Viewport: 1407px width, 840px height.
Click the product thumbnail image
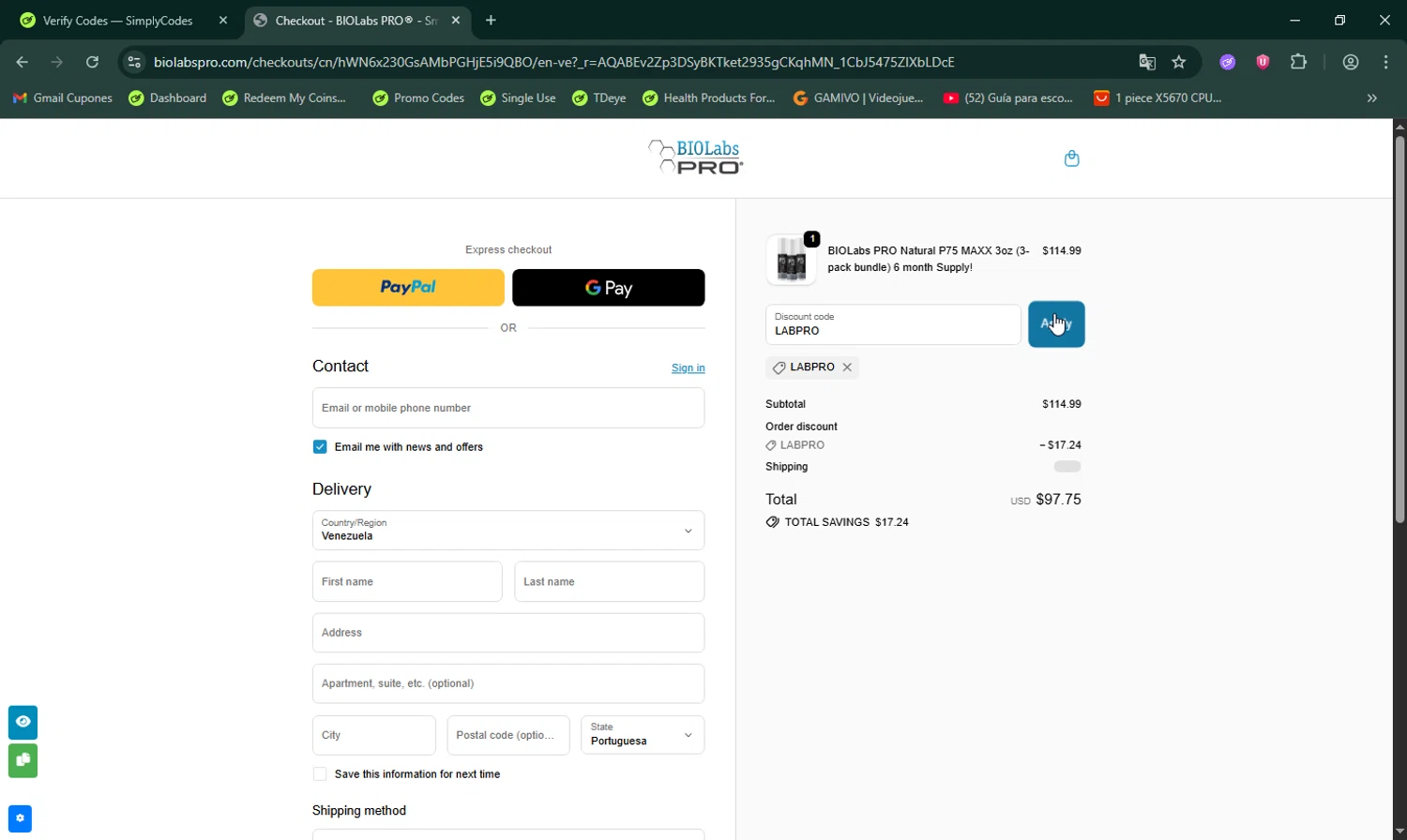791,260
